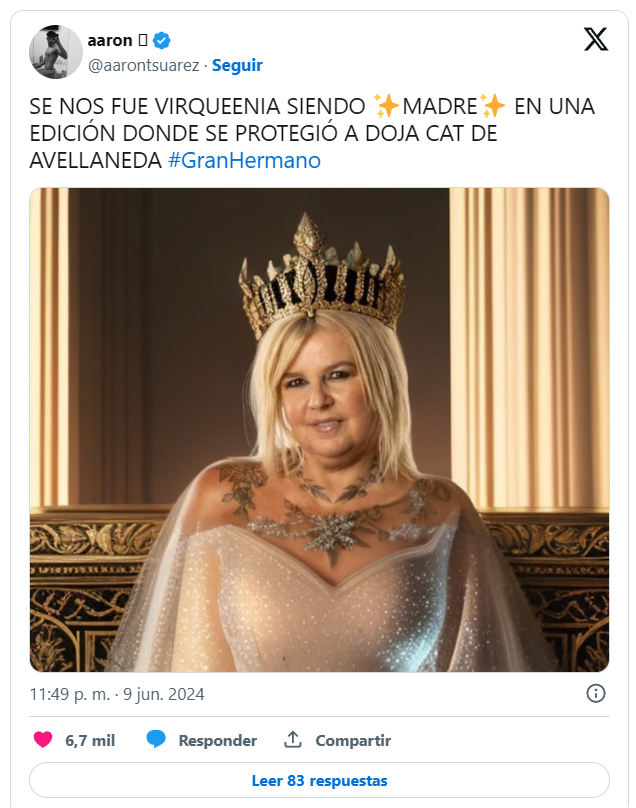Viewport: 636px width, 808px height.
Task: Click the blue reply bubble icon
Action: (156, 739)
